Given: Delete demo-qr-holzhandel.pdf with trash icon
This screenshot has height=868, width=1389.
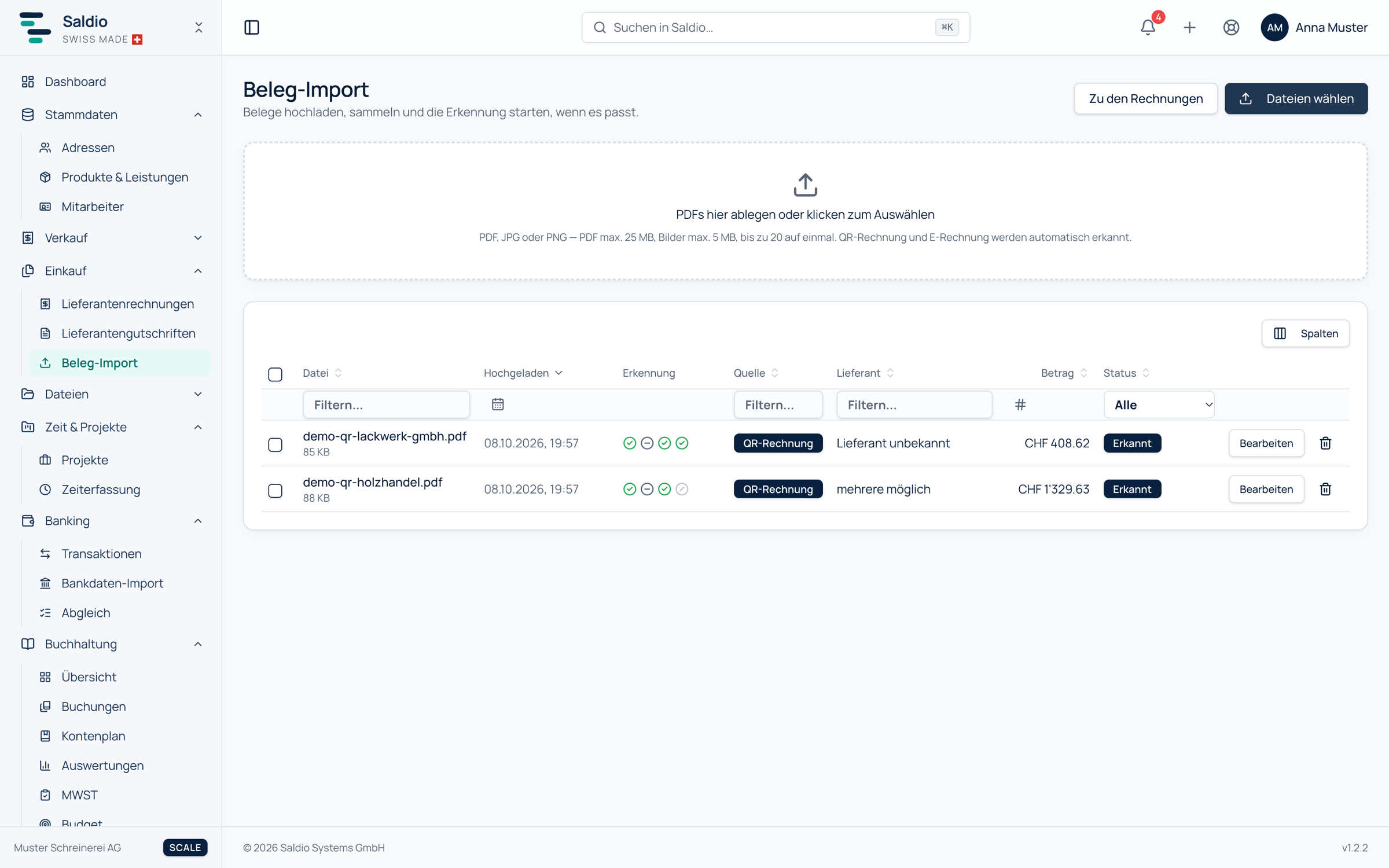Looking at the screenshot, I should 1325,490.
